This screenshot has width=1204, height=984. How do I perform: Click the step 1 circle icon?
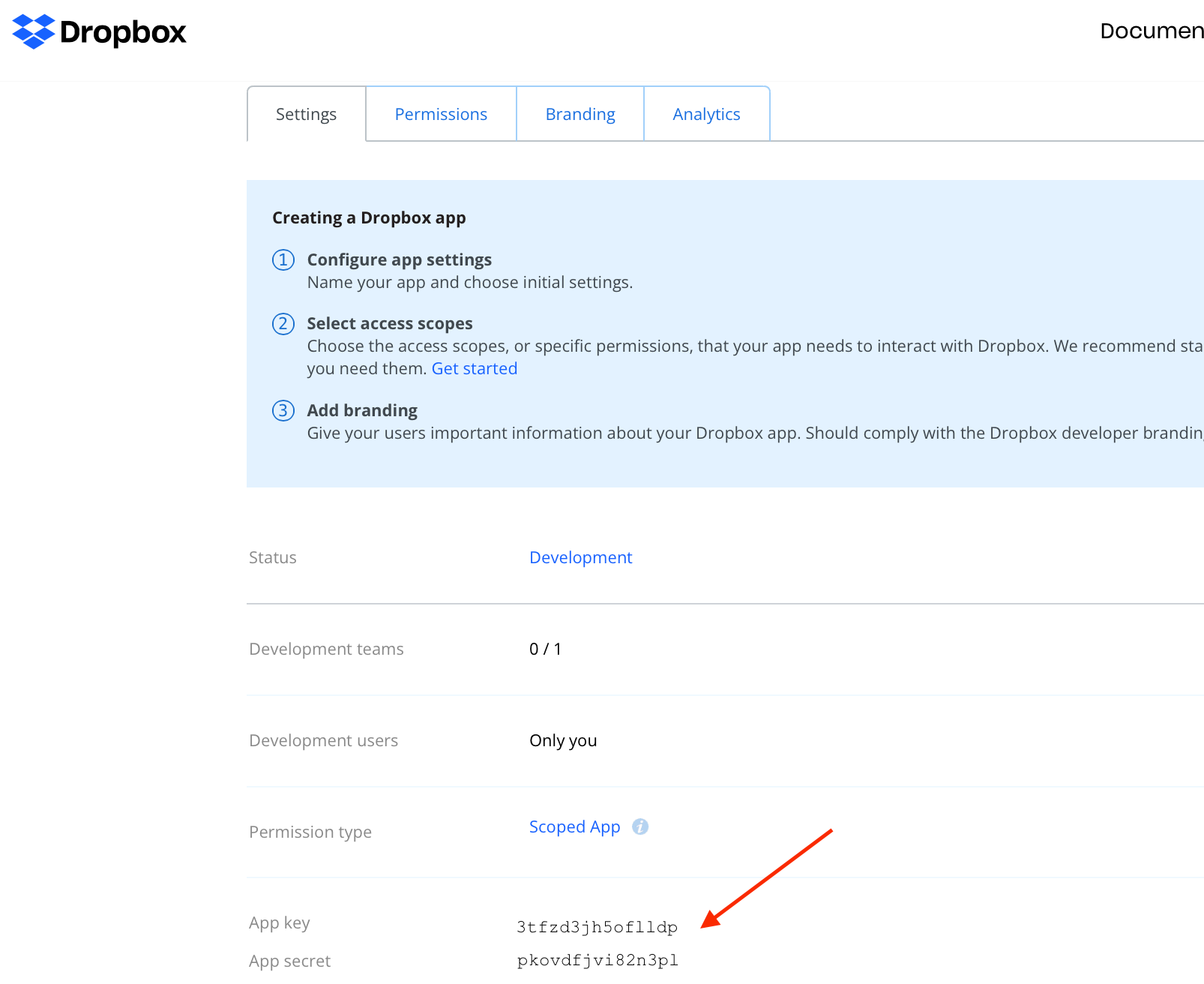click(x=283, y=260)
